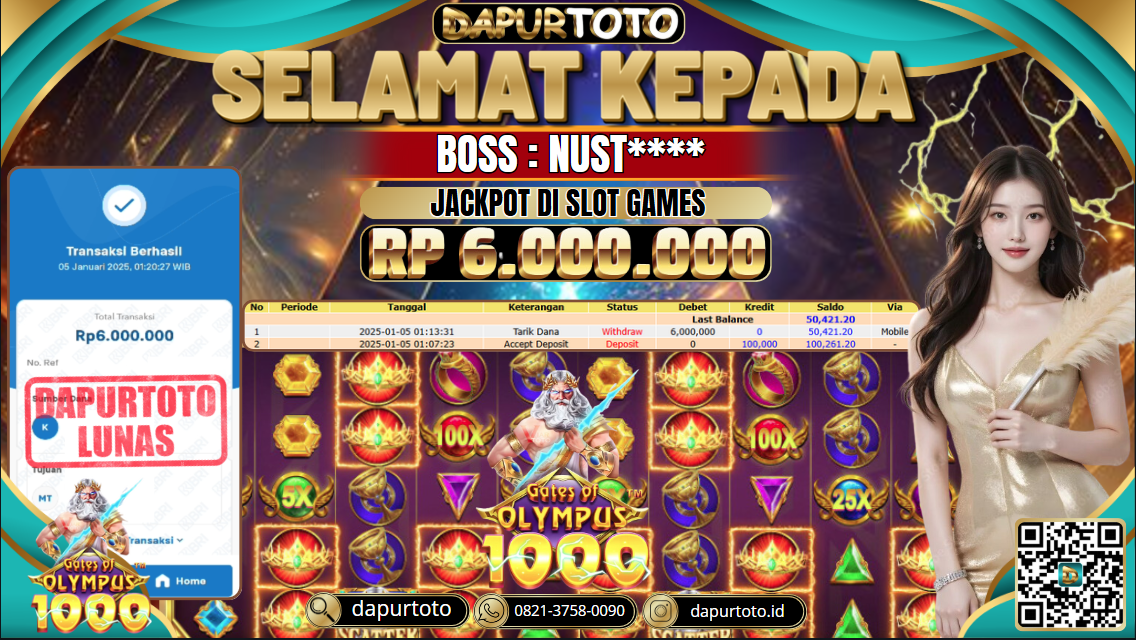1136x640 pixels.
Task: Click the dapurtoto.id Instagram link
Action: tap(737, 611)
